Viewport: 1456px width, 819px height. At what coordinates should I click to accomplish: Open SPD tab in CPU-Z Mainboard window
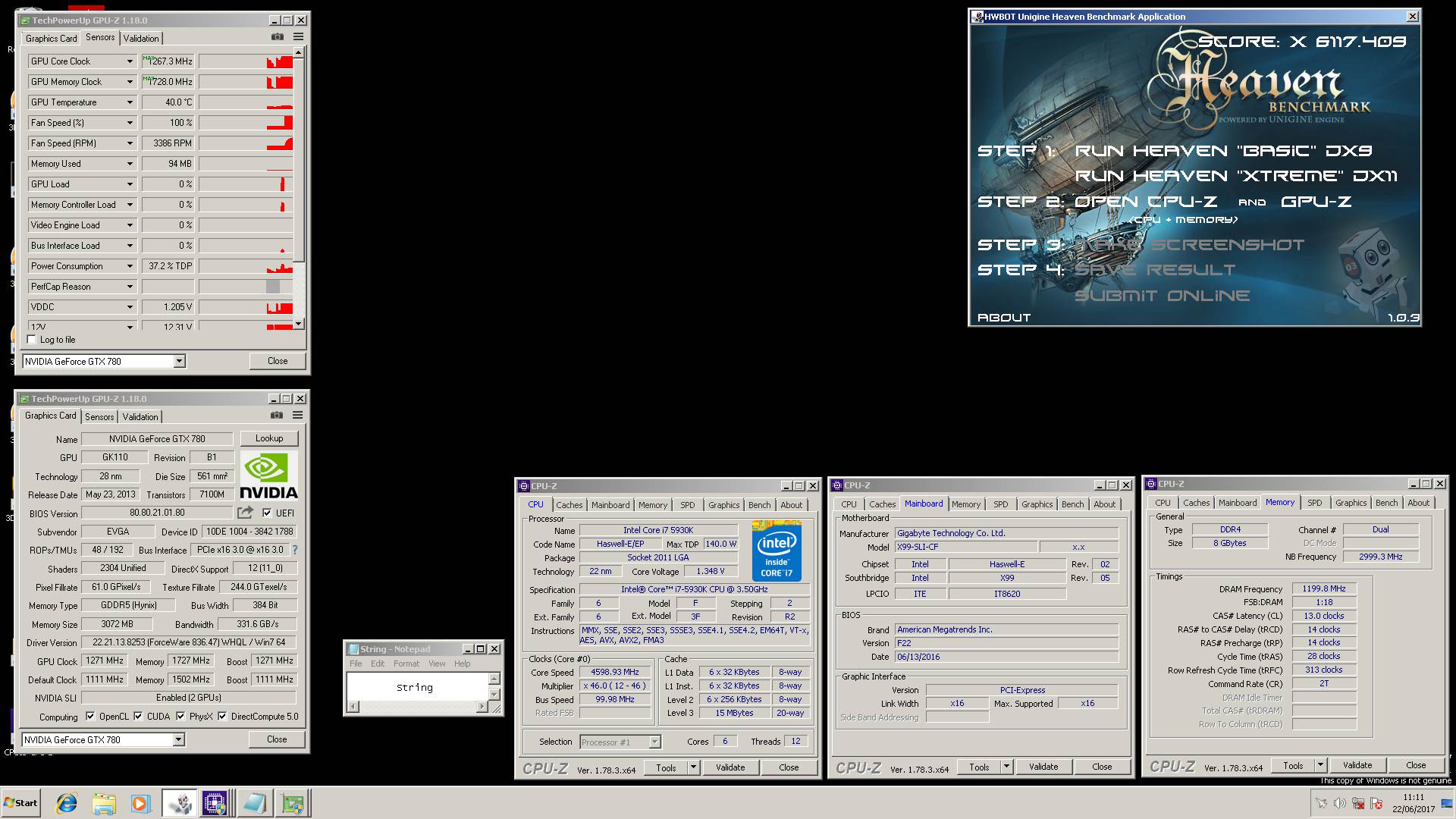pos(1001,504)
